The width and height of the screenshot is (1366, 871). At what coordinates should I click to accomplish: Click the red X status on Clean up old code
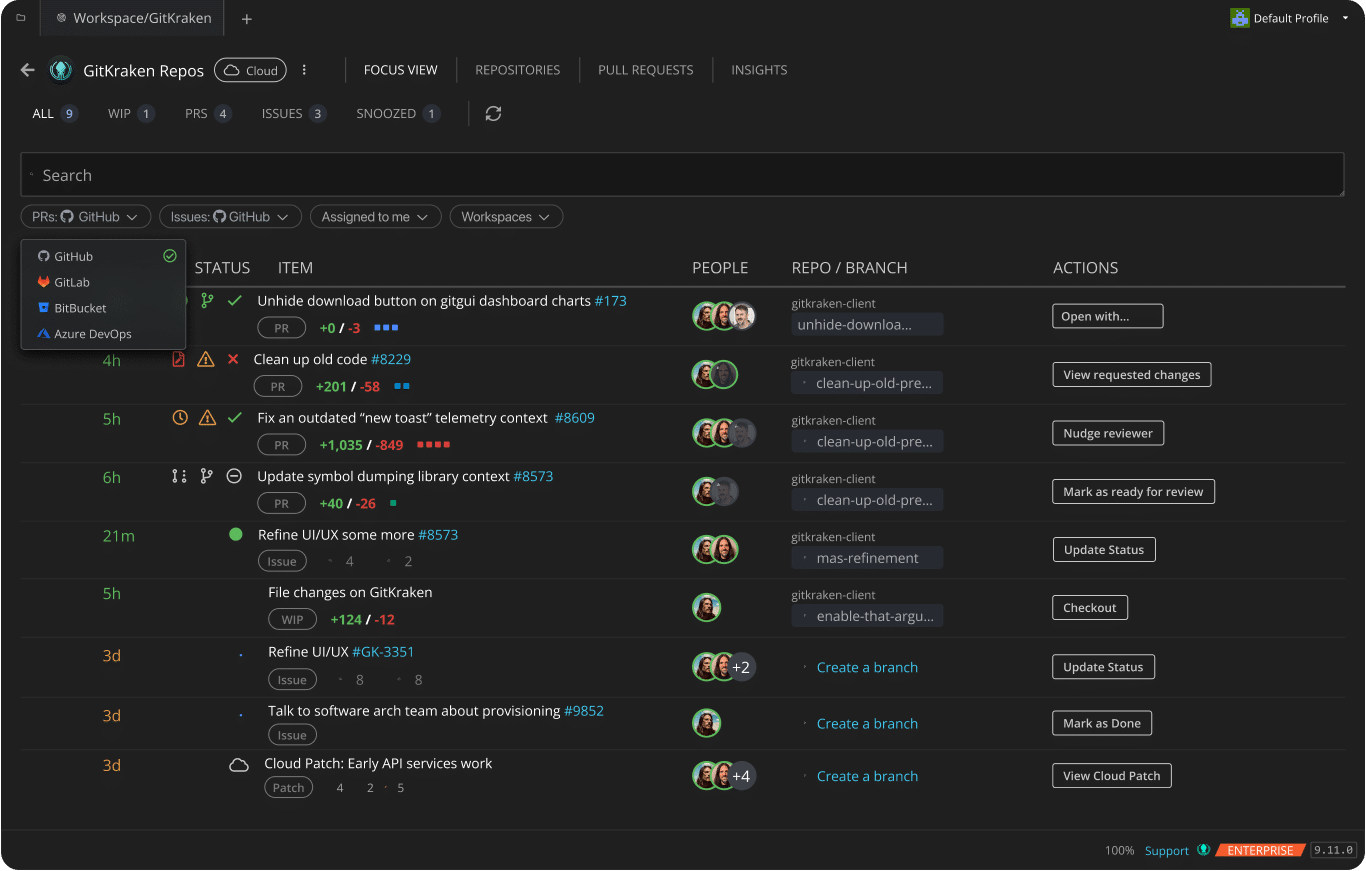(233, 359)
